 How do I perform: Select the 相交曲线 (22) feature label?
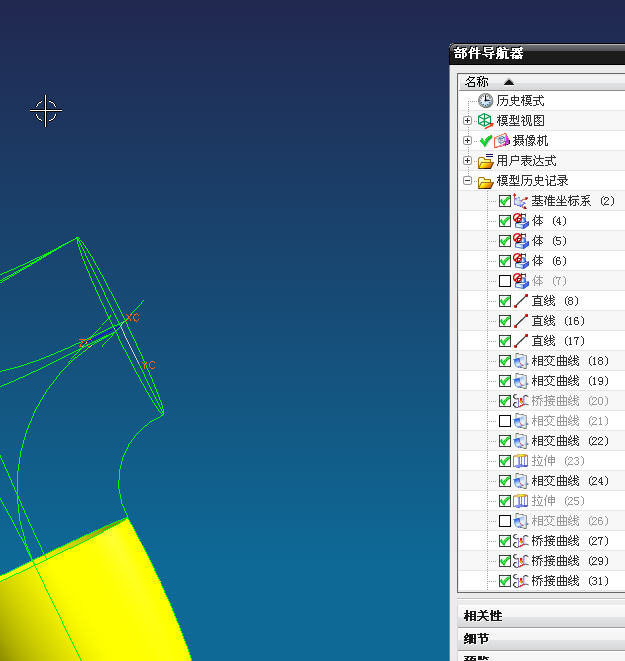pyautogui.click(x=570, y=441)
